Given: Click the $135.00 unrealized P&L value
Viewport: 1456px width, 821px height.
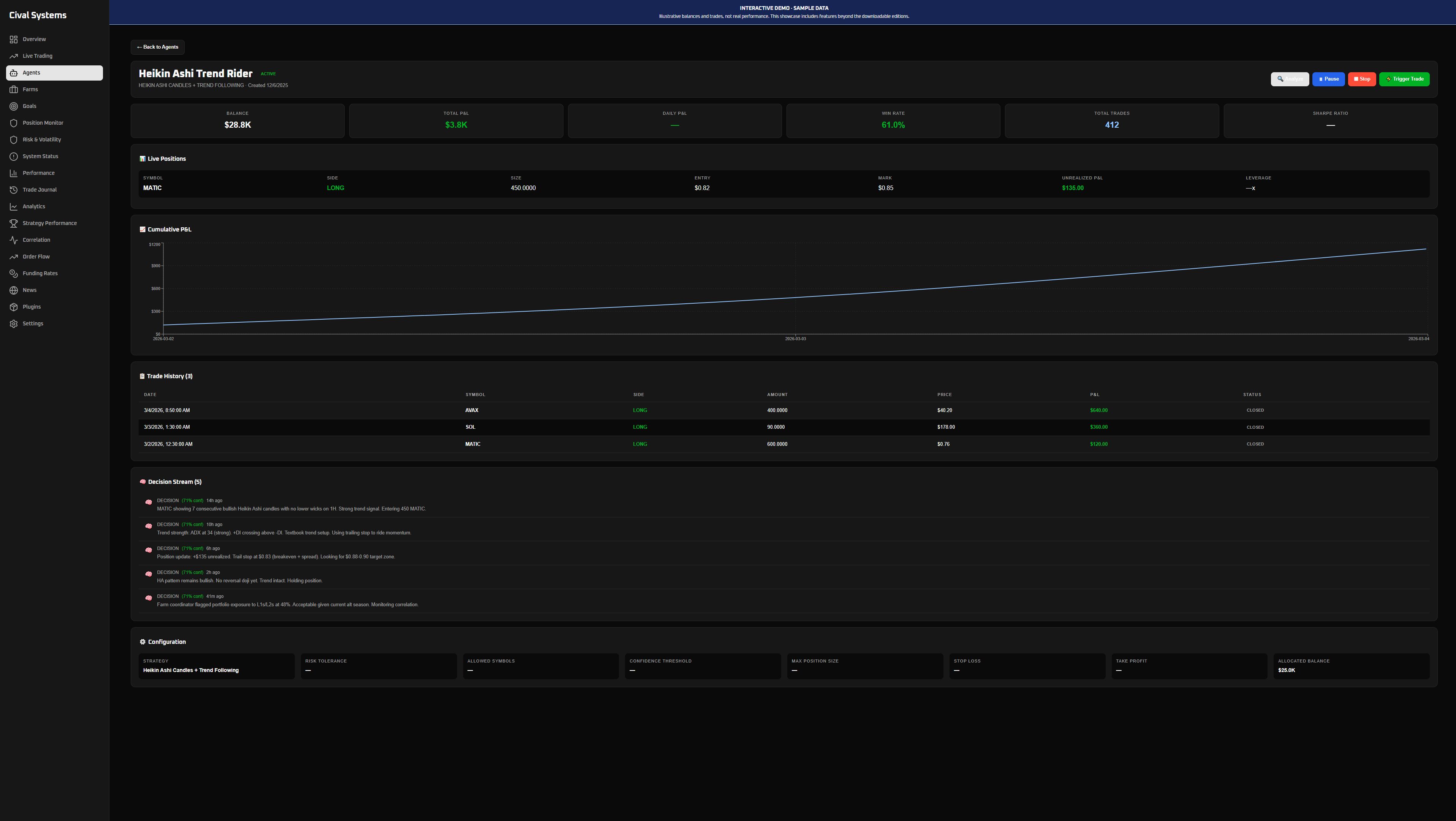Looking at the screenshot, I should (1072, 188).
